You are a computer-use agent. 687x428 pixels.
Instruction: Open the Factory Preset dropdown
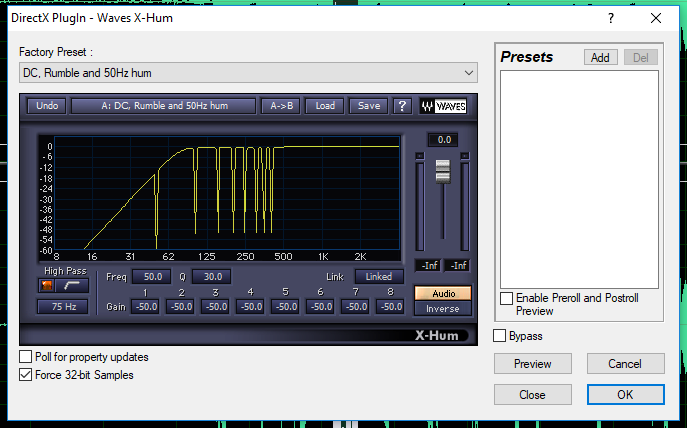click(248, 73)
